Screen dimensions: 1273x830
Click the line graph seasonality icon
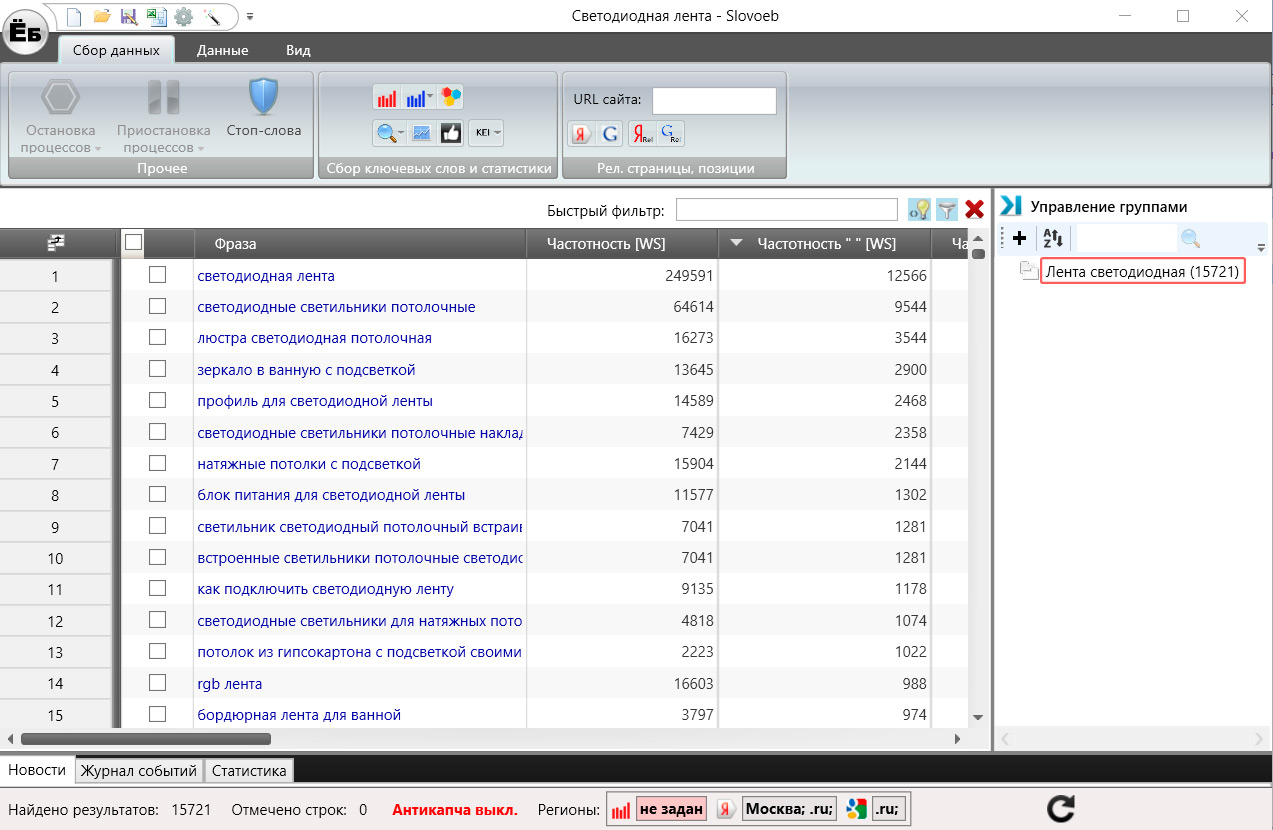[421, 132]
